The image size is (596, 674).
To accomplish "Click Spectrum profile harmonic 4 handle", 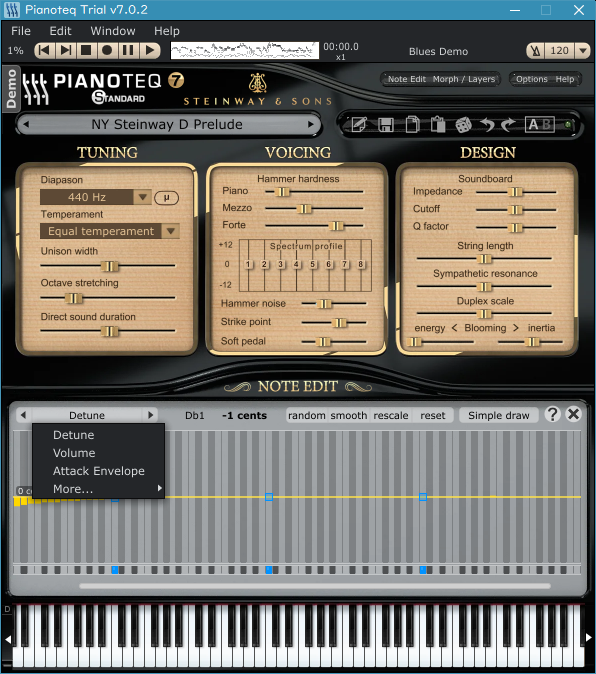I will coord(296,264).
